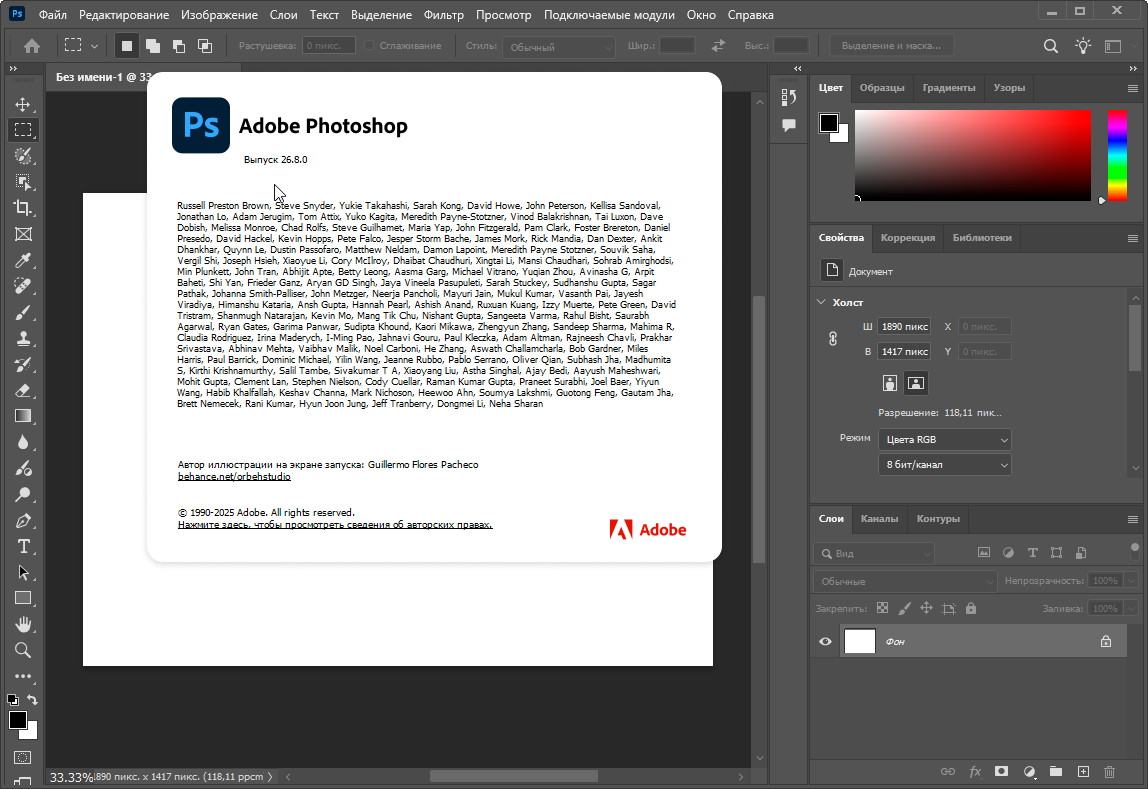Select the Horizontal Type tool
The width and height of the screenshot is (1148, 789).
pyautogui.click(x=23, y=547)
